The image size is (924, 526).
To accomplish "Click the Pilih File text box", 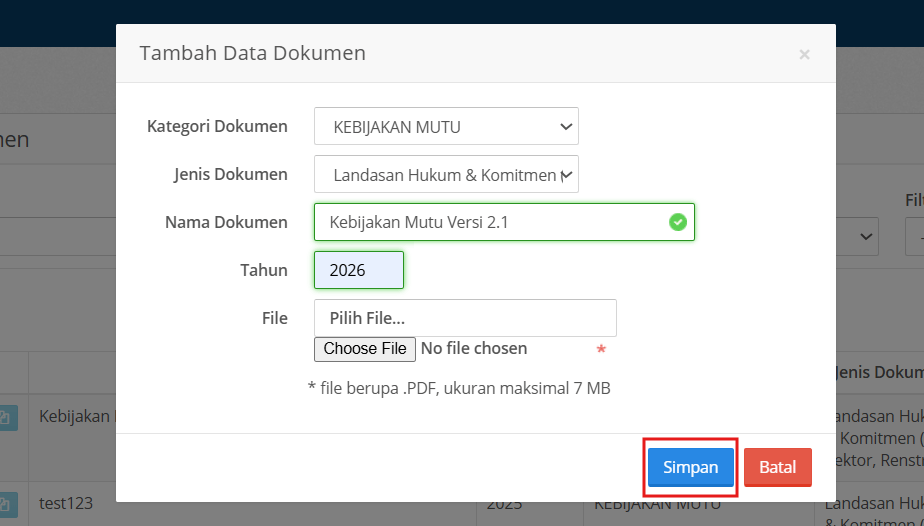I will click(465, 318).
